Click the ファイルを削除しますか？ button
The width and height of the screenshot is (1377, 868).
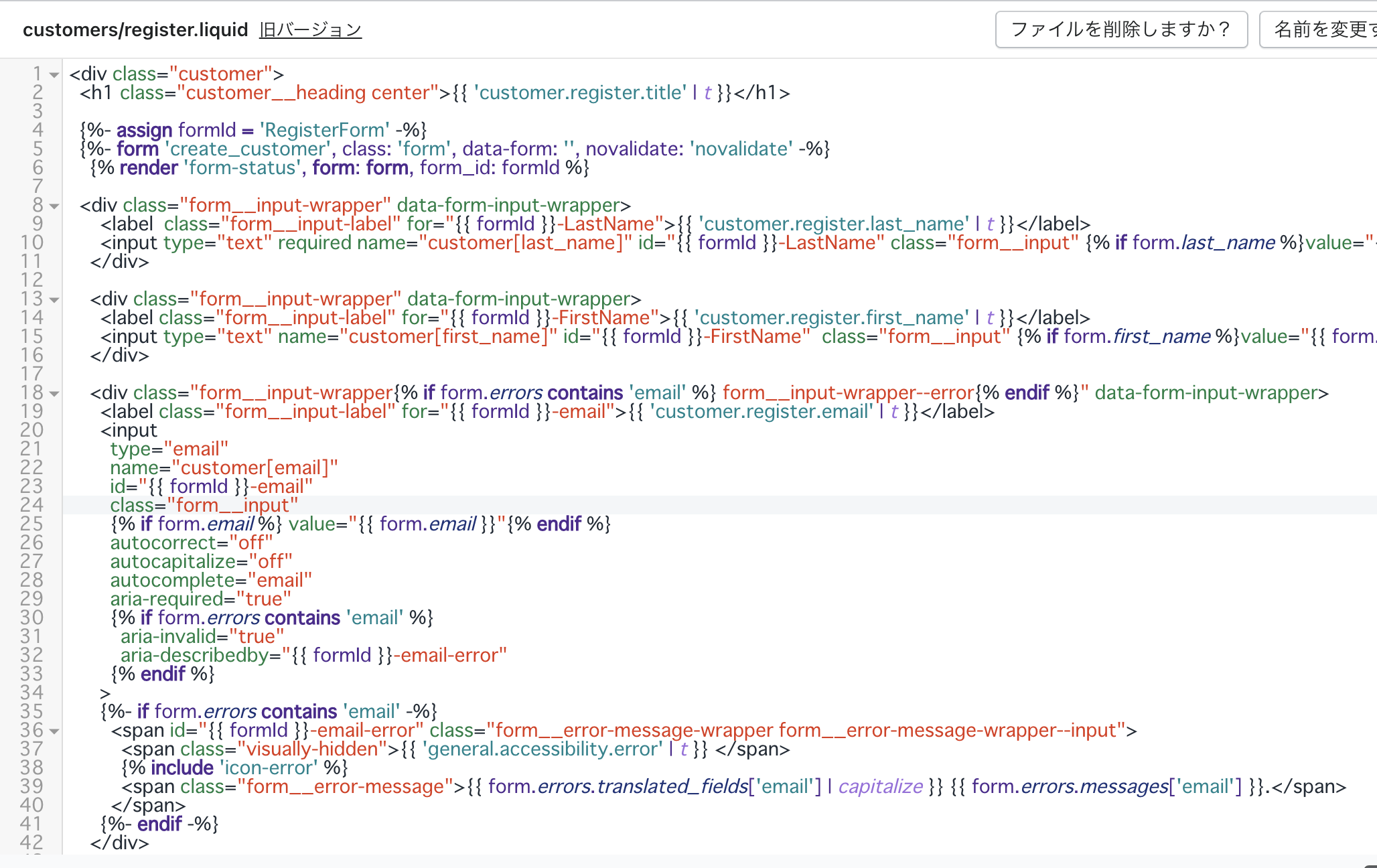click(x=1120, y=29)
